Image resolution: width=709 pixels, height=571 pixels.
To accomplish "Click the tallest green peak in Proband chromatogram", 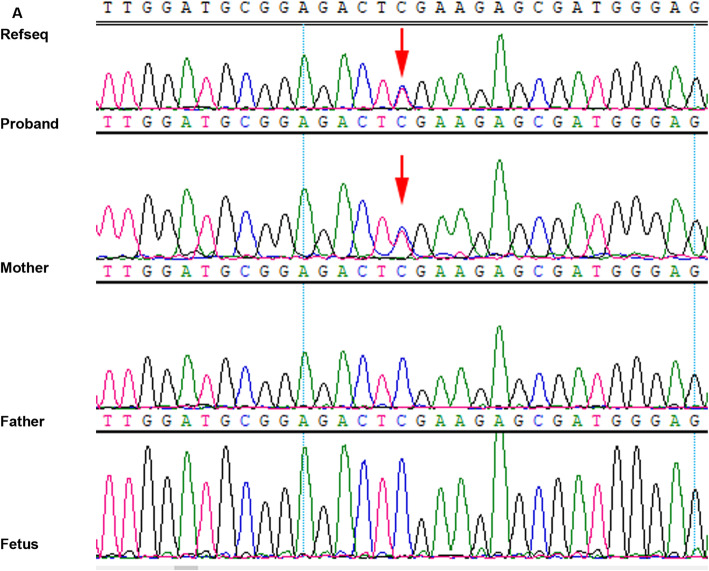I will pos(499,71).
